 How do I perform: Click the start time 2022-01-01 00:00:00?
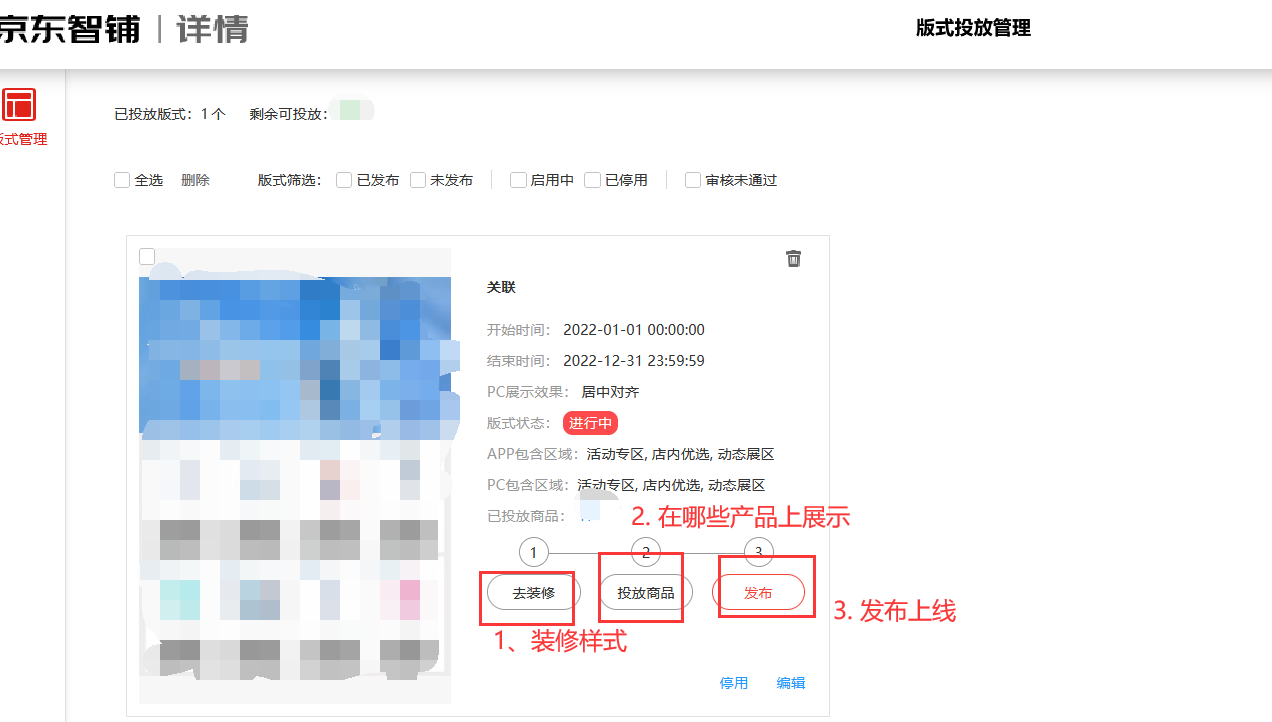[x=634, y=330]
